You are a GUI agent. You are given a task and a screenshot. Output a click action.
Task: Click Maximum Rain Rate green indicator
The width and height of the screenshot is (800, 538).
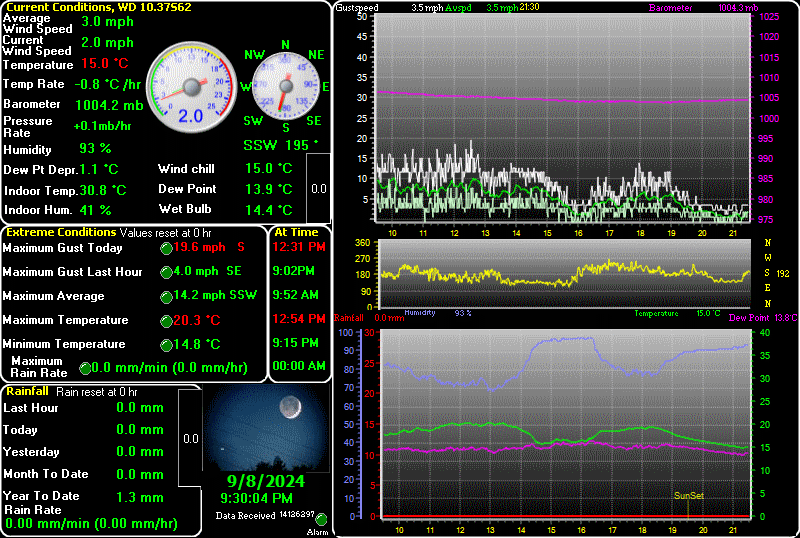click(85, 368)
